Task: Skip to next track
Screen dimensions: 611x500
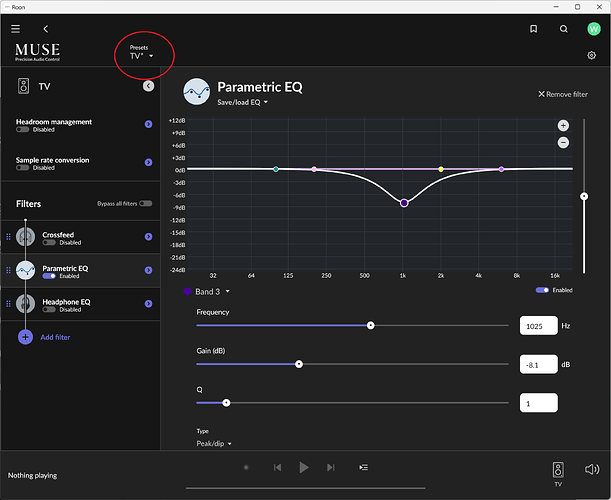Action: click(x=330, y=467)
